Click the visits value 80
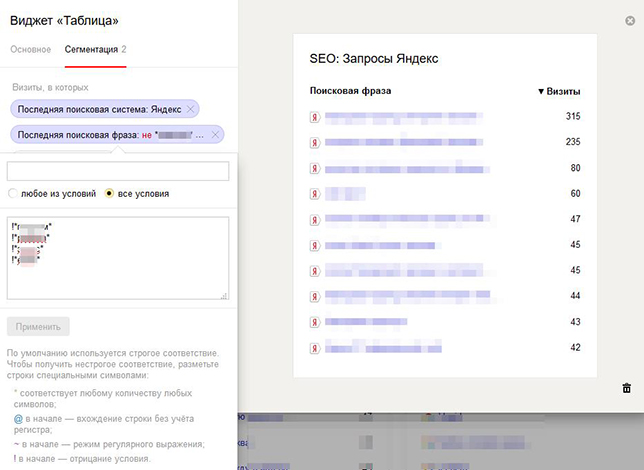 click(575, 168)
